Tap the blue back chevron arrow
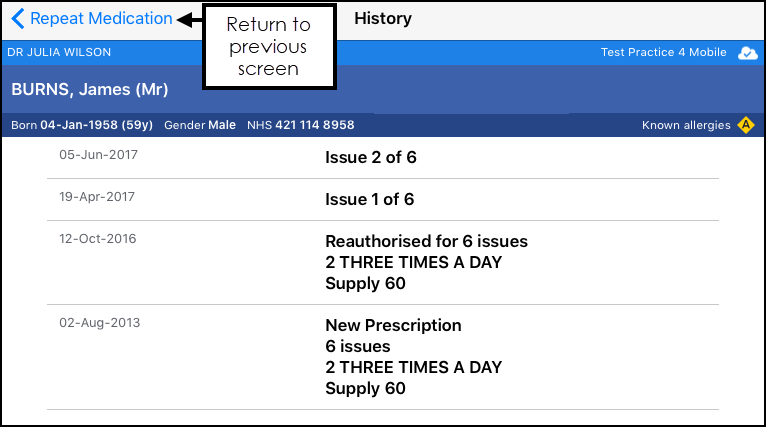Screen dimensions: 766x427 pyautogui.click(x=18, y=19)
